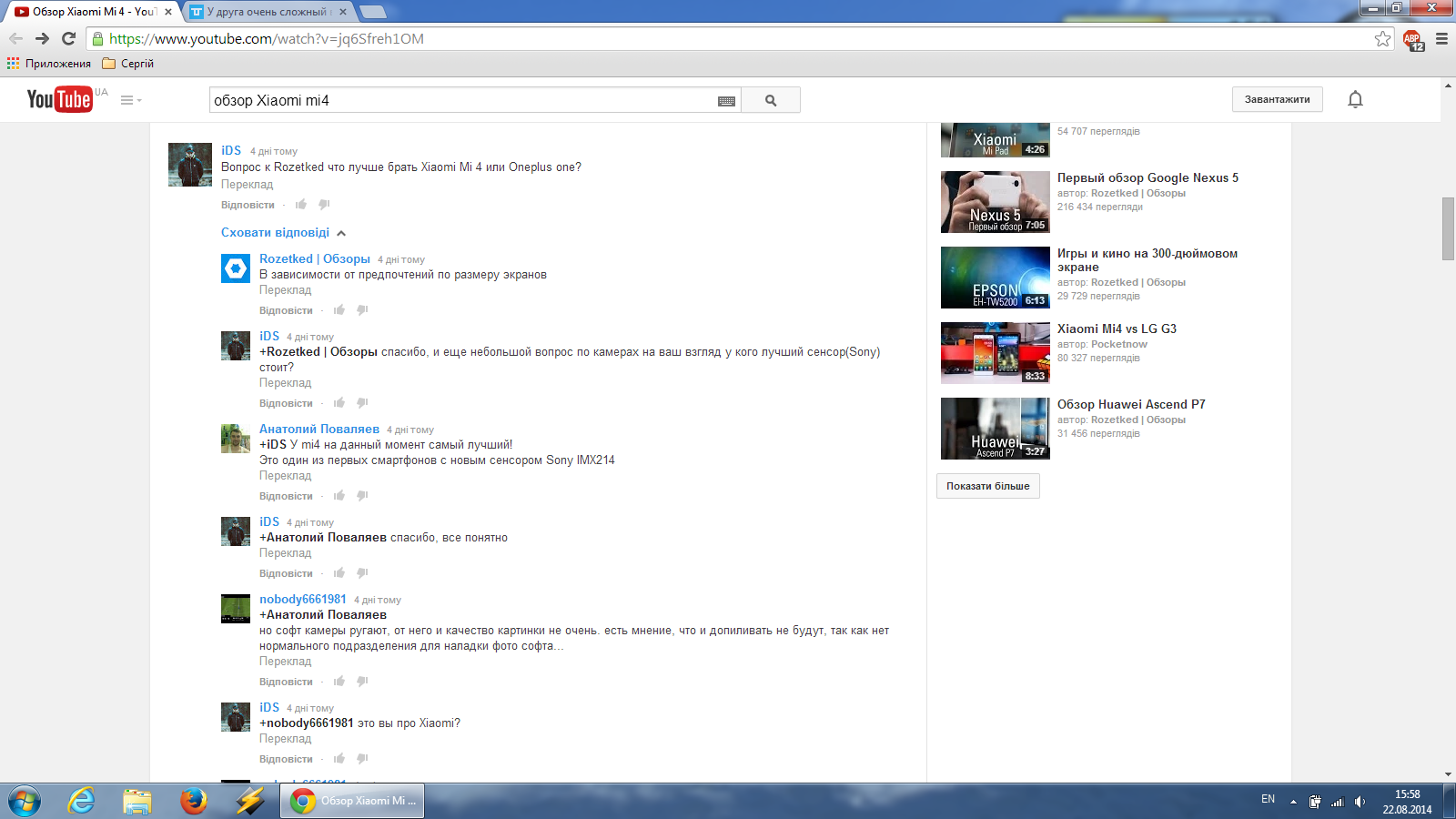The image size is (1456, 819).
Task: Open YouTube notifications bell
Action: tap(1355, 99)
